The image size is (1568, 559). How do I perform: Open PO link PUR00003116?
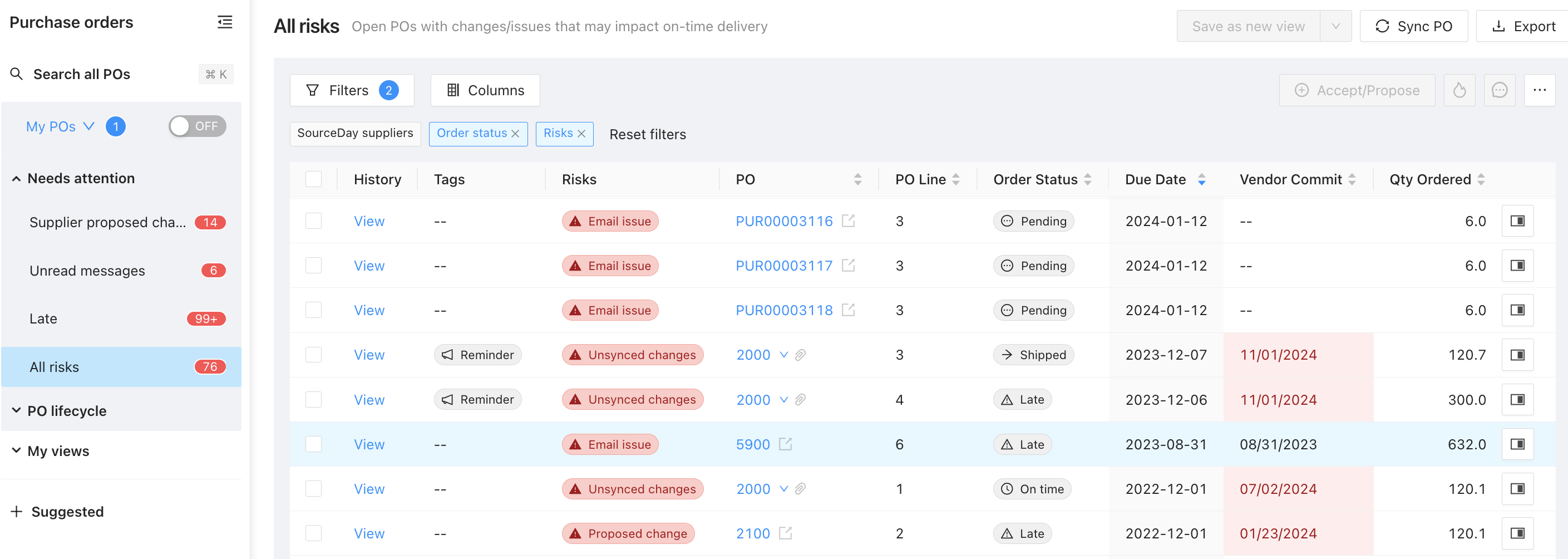coord(784,221)
